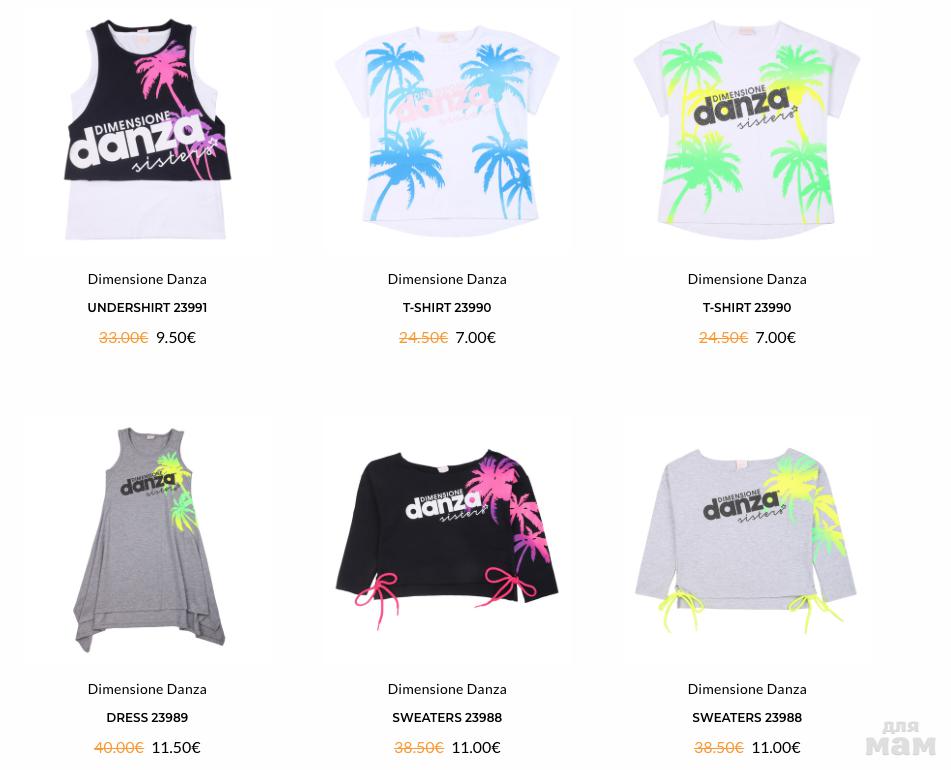Screen dimensions: 951x770
Task: Open the black palm undershirt product image
Action: (147, 129)
